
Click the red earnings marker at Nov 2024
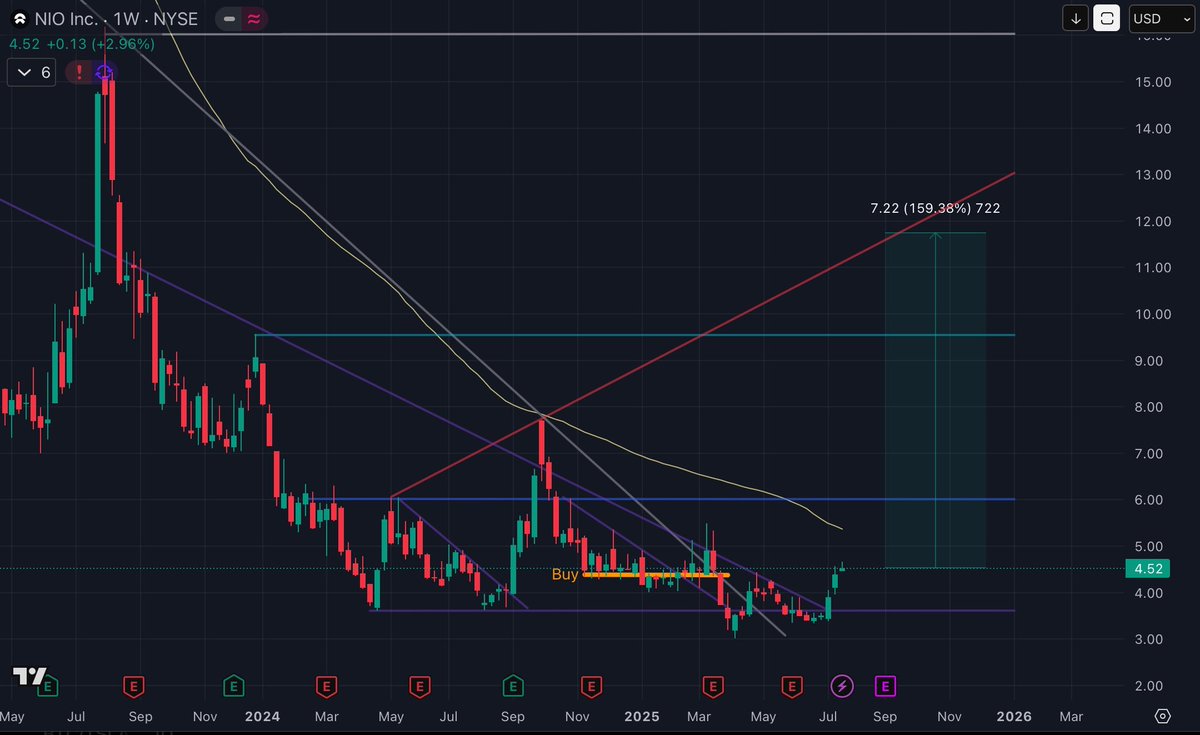(x=592, y=686)
